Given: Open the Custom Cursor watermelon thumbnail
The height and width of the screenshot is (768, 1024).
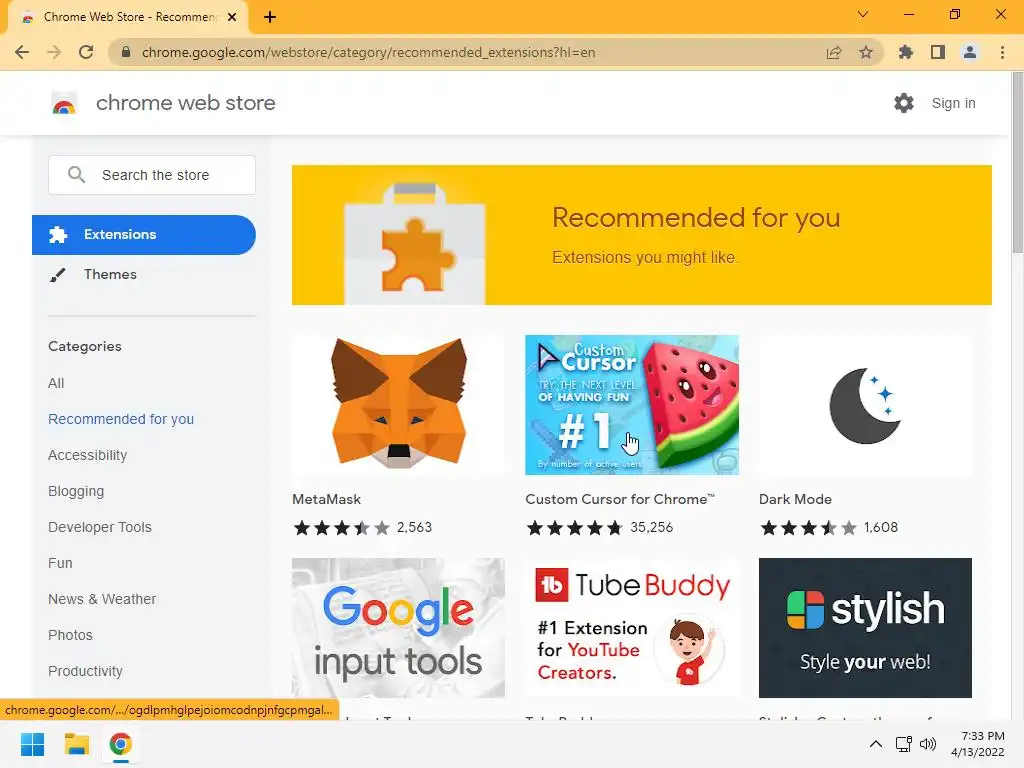Looking at the screenshot, I should click(632, 405).
